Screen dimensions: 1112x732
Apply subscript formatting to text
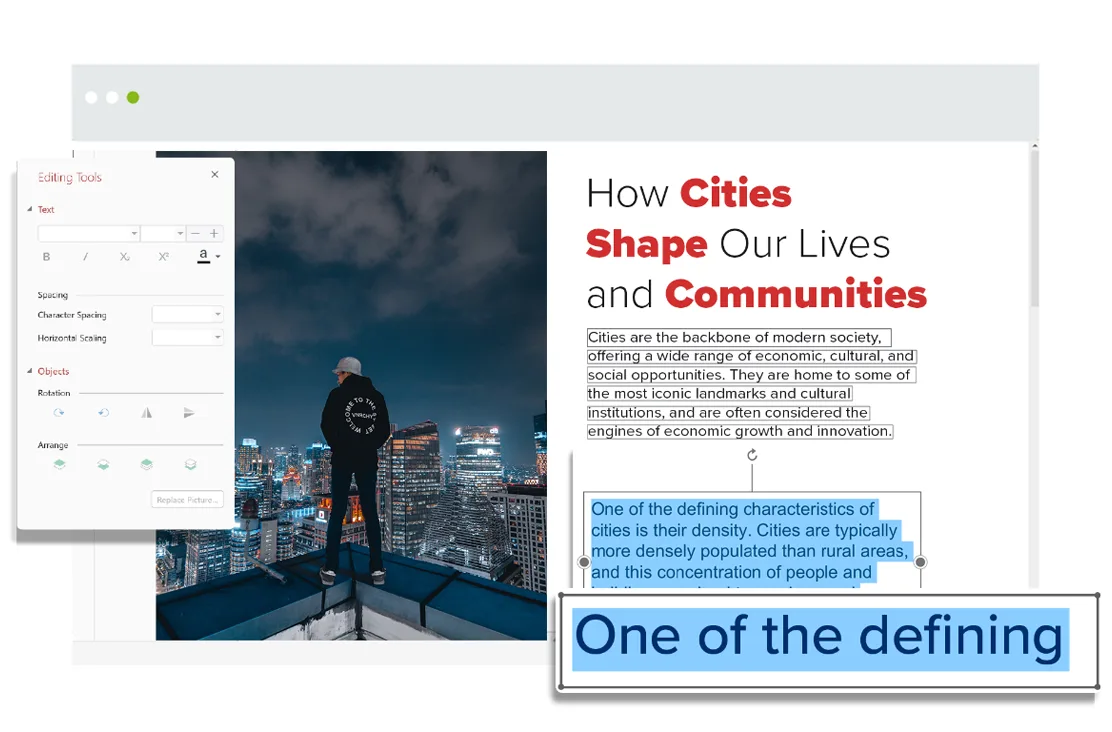tap(124, 257)
